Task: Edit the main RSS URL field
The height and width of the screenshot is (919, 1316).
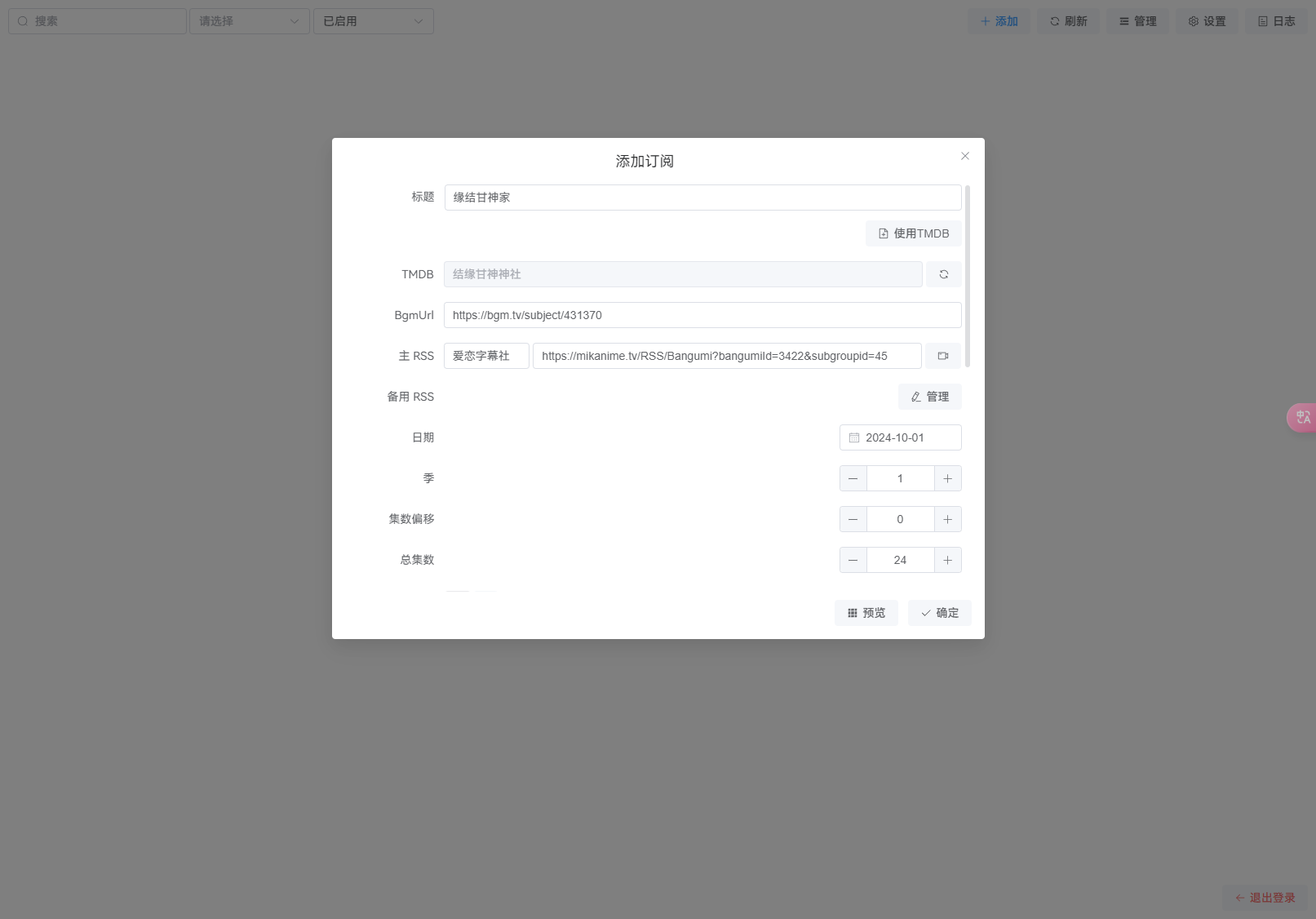Action: coord(728,356)
